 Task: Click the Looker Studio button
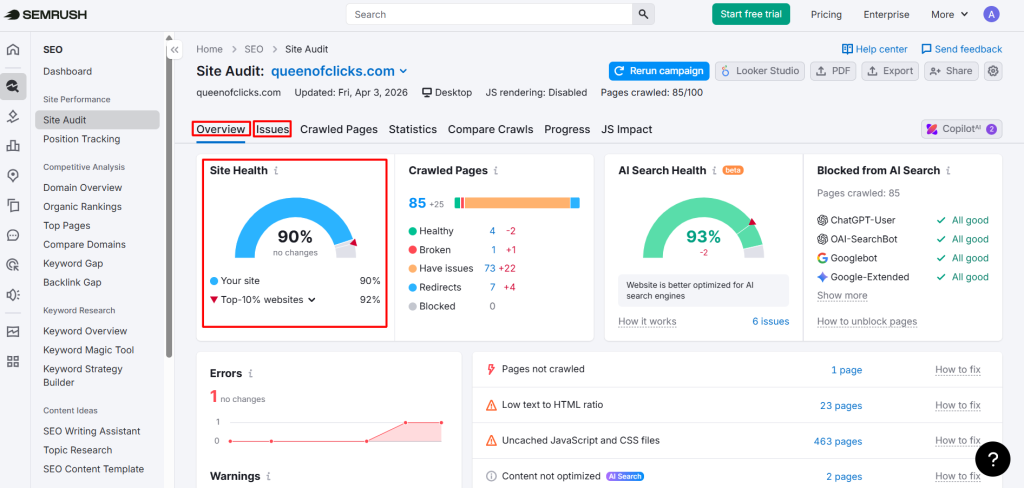pos(760,71)
